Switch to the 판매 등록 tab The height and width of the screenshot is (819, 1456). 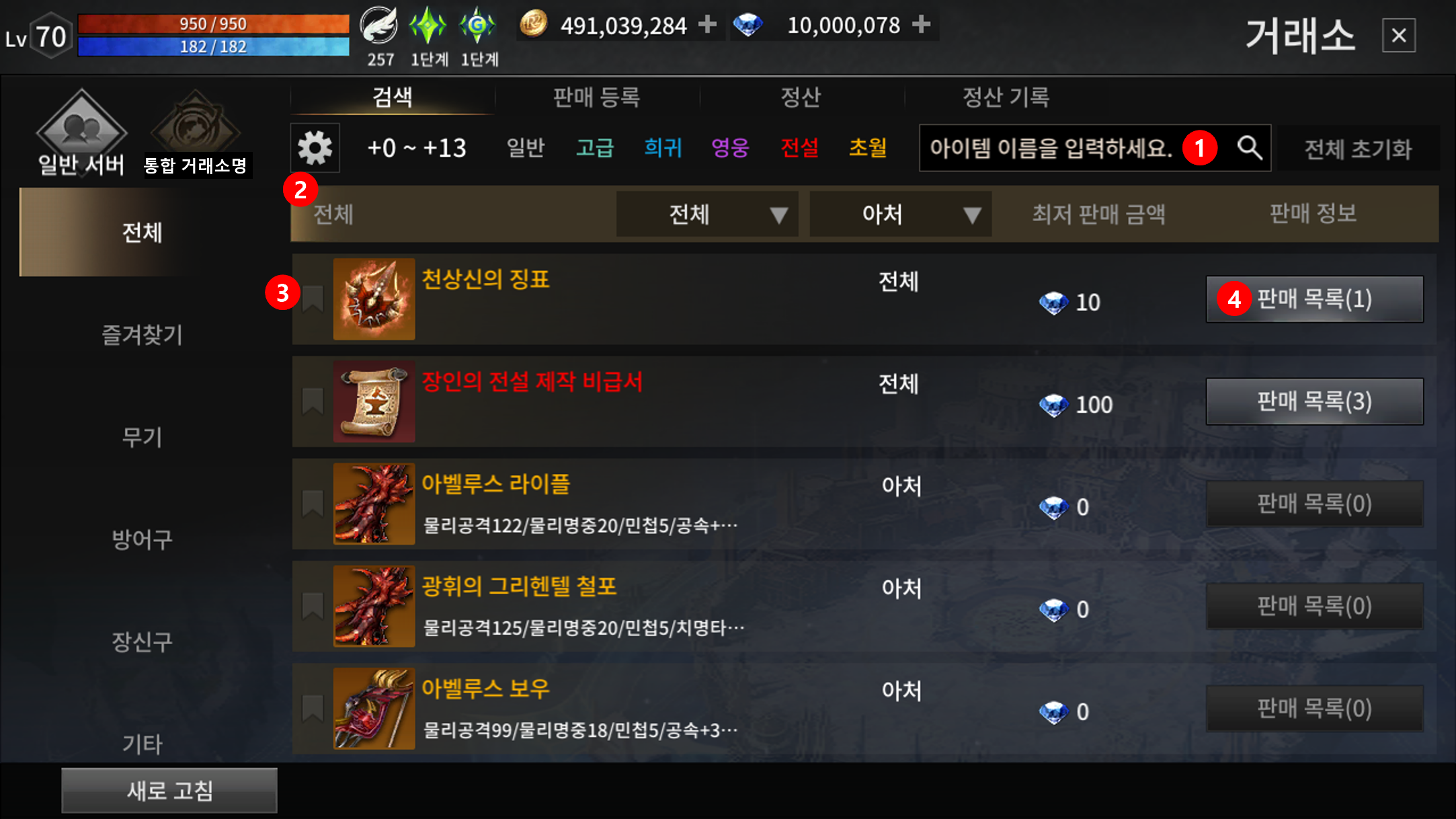pos(597,97)
